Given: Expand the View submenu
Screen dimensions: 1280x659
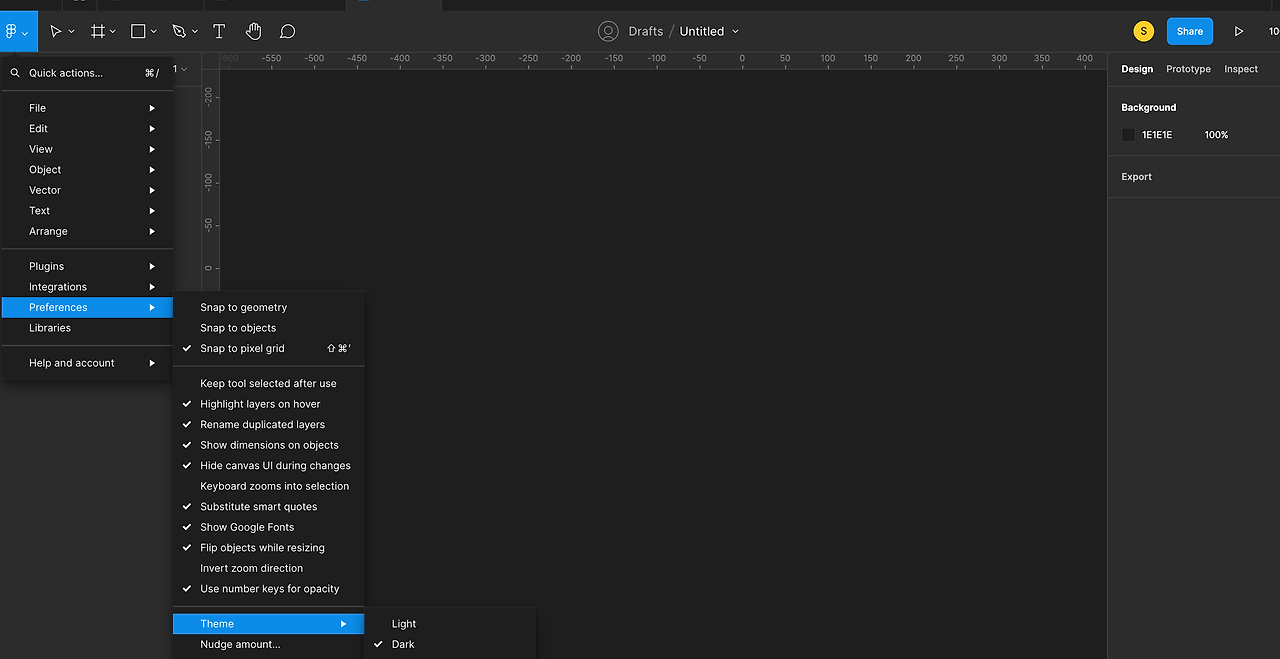Looking at the screenshot, I should [87, 149].
